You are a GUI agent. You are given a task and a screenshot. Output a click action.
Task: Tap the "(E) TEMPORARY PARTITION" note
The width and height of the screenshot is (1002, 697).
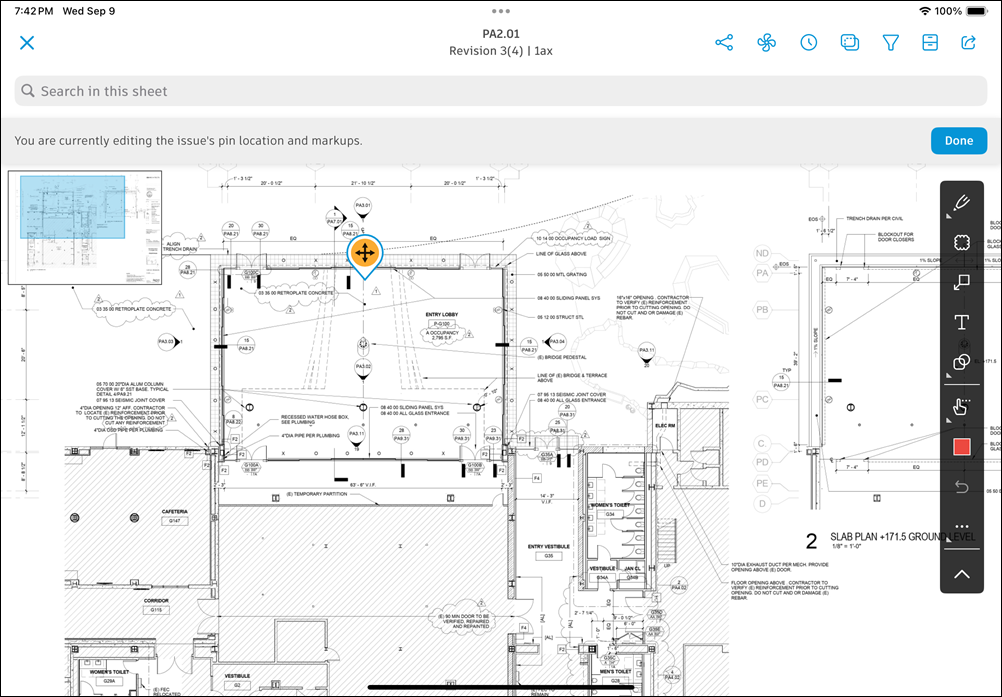point(317,494)
